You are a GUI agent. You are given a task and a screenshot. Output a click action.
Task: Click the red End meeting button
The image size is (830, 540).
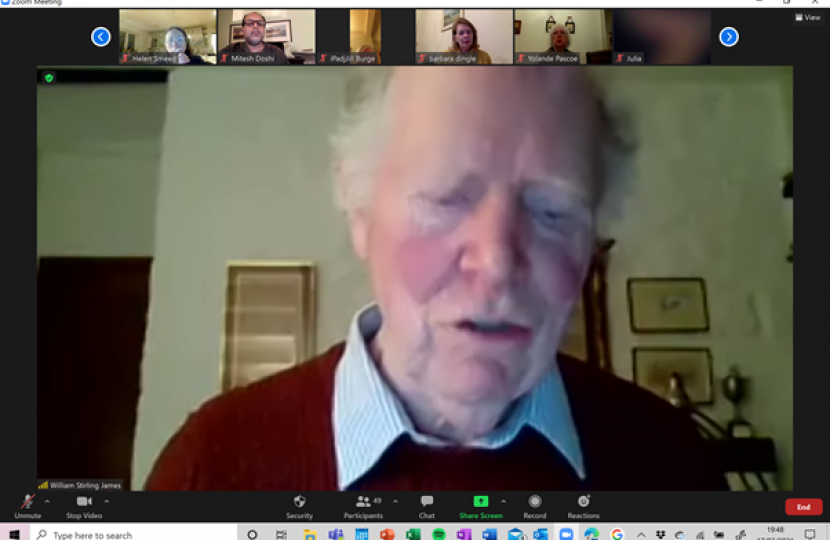pyautogui.click(x=803, y=507)
